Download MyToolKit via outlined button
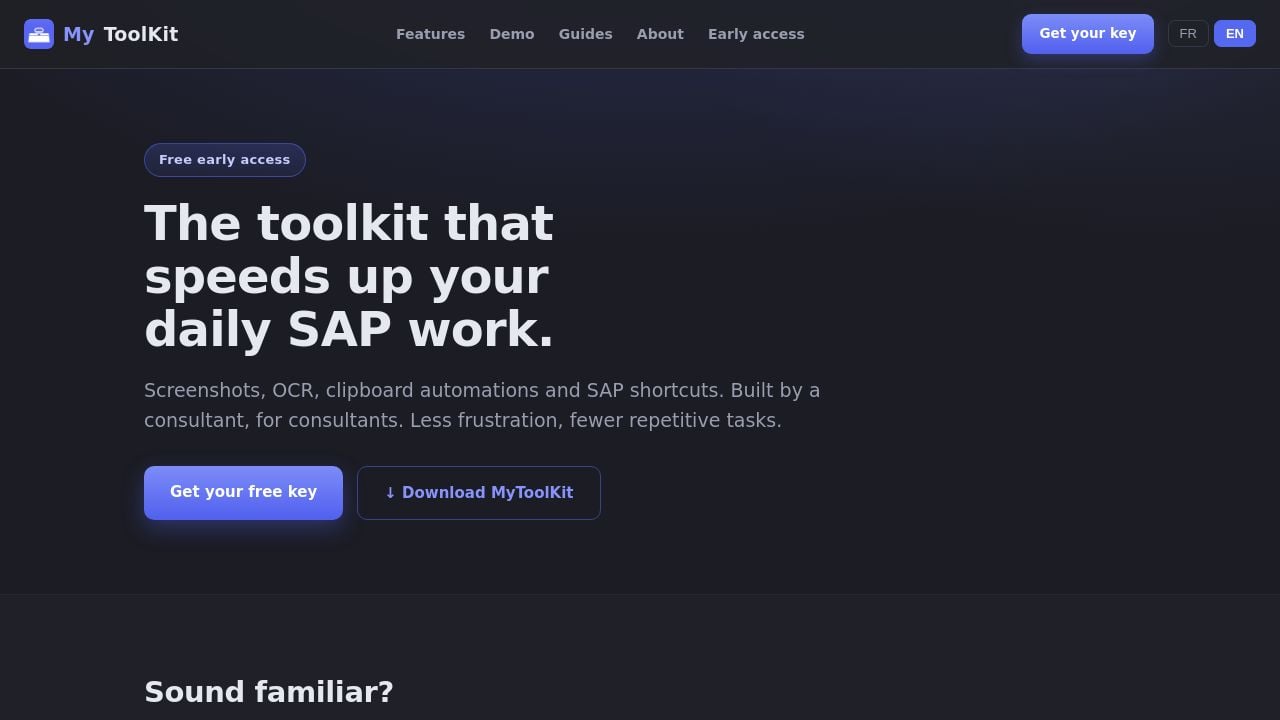1280x720 pixels. [479, 493]
